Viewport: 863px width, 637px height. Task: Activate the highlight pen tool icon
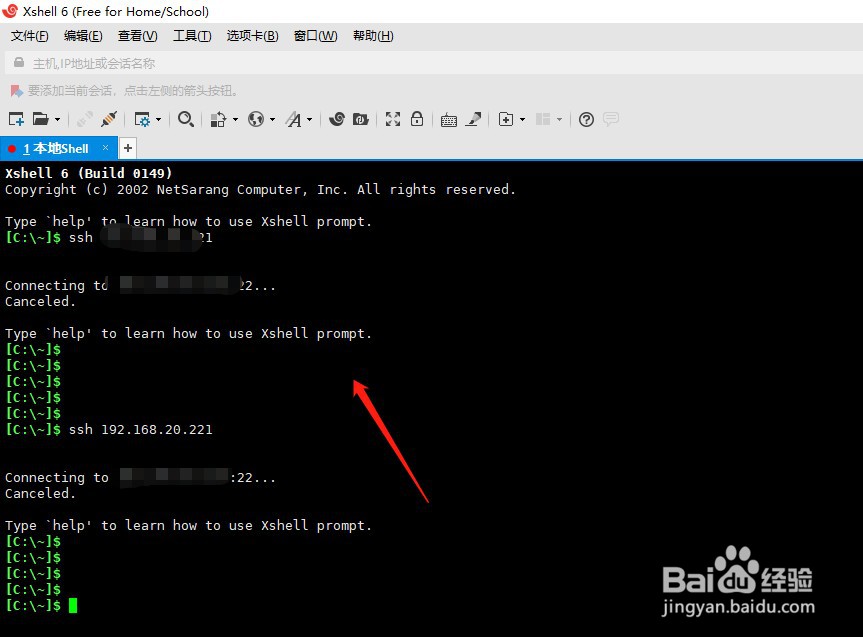point(471,119)
